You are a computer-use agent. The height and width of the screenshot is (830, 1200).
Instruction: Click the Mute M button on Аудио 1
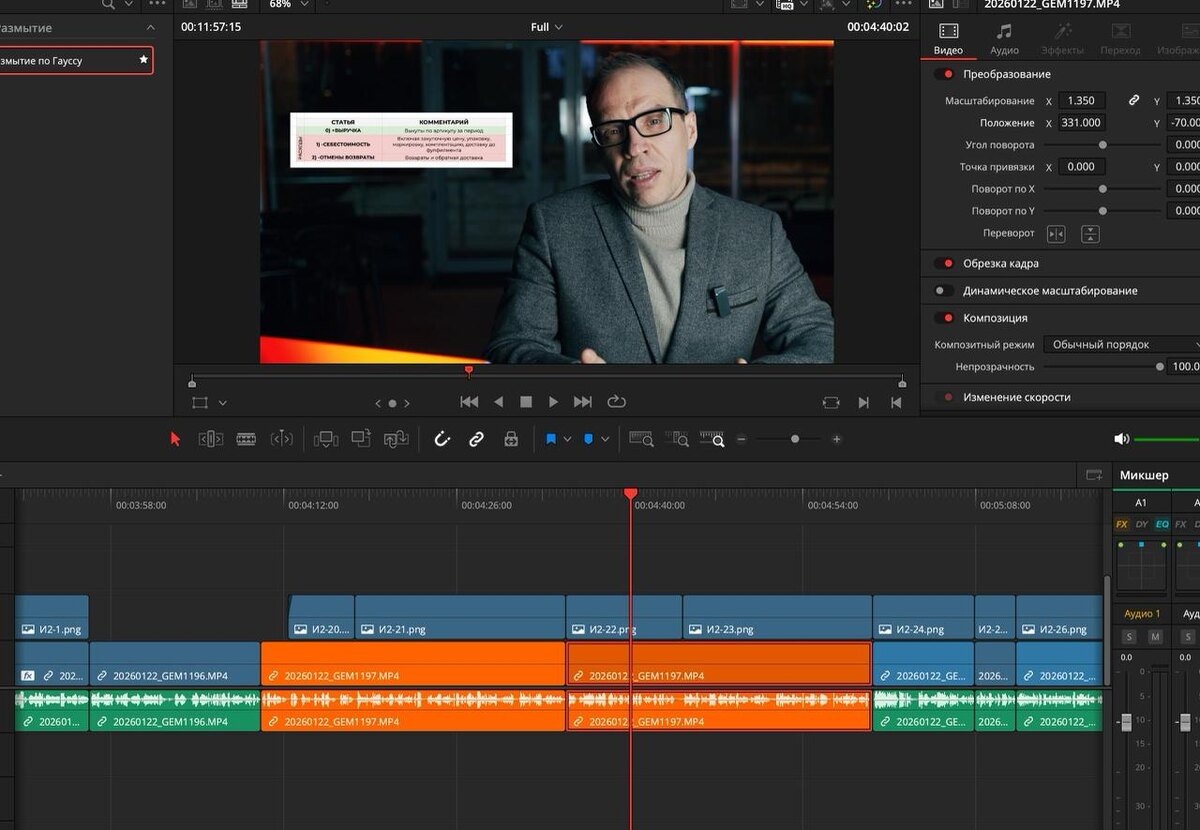point(1155,637)
